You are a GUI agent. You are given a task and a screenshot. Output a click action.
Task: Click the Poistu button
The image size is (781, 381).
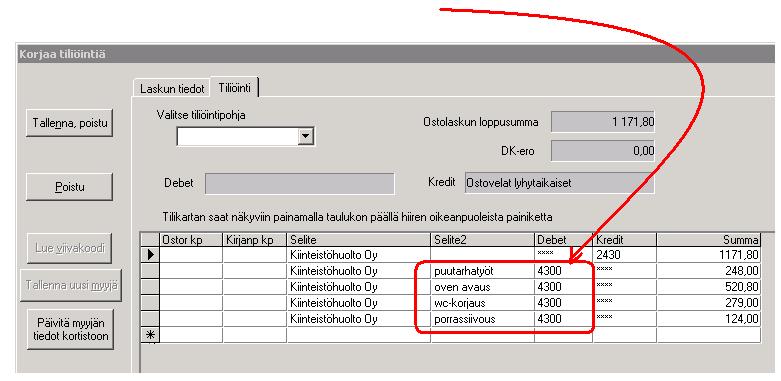(x=70, y=187)
